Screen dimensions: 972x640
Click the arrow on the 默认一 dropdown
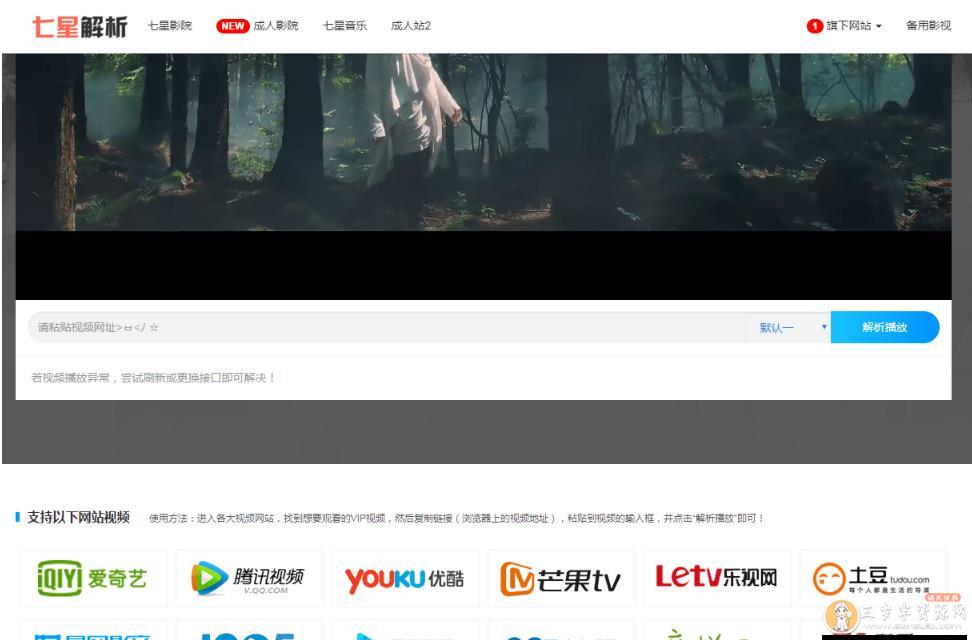pyautogui.click(x=824, y=328)
